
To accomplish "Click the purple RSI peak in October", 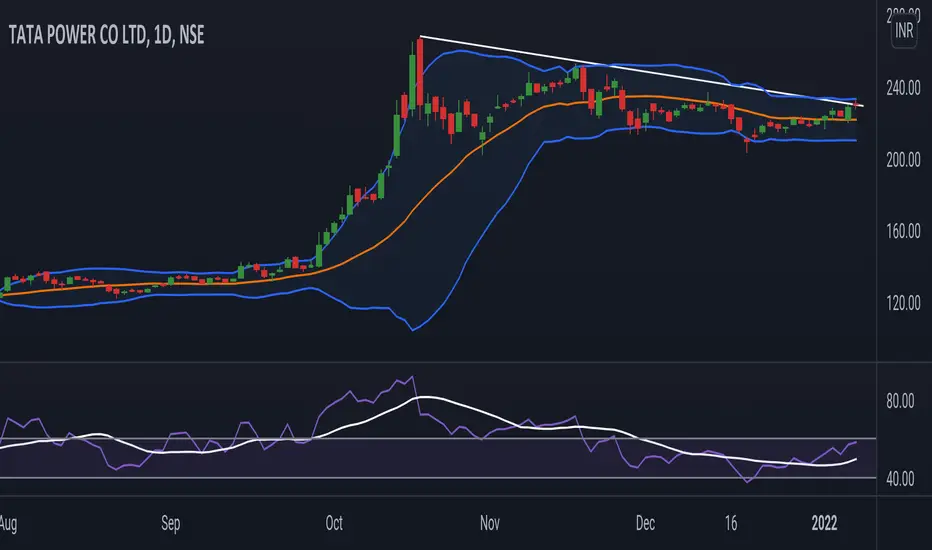I will click(x=412, y=378).
